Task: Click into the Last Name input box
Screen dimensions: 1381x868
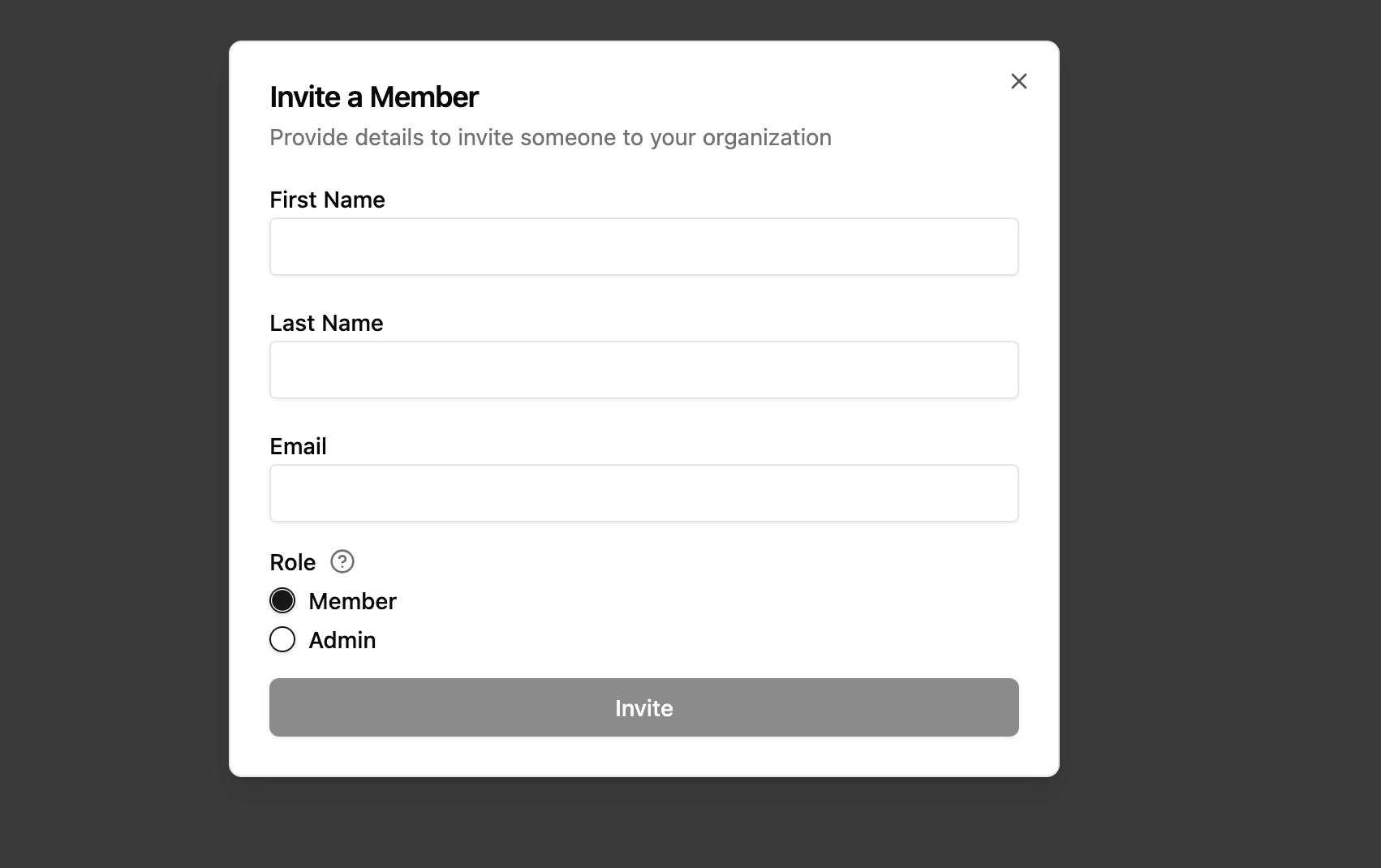Action: (x=643, y=370)
